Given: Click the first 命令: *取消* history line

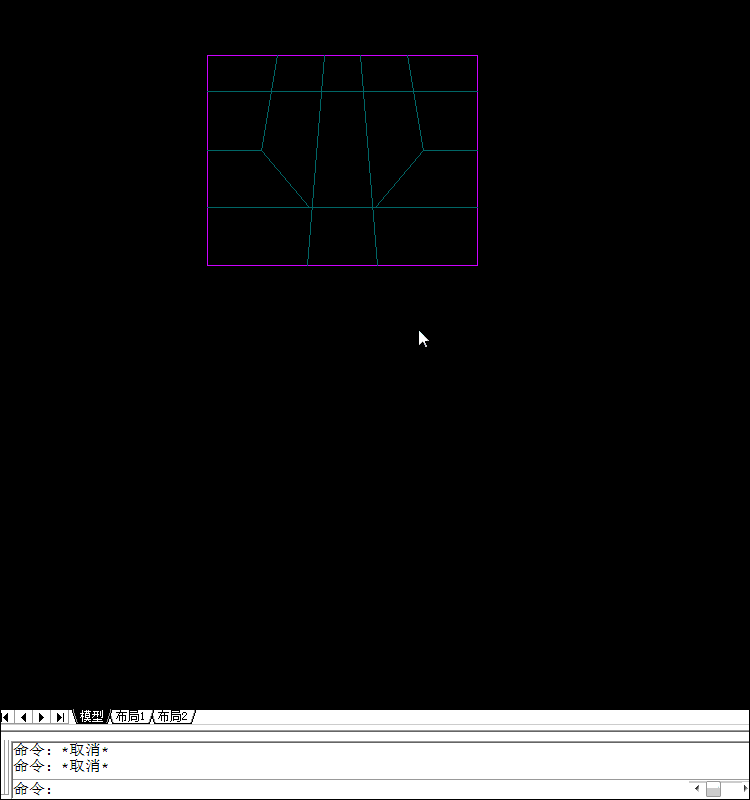Looking at the screenshot, I should [x=61, y=750].
